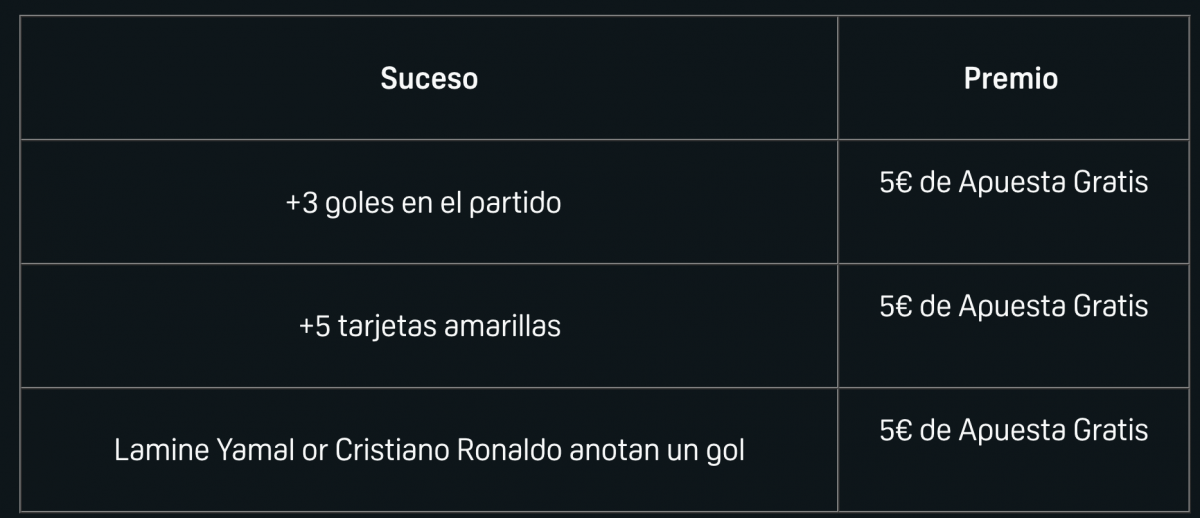Screen dimensions: 1200x518
Task: Click "5€" in the first prize row
Action: tap(895, 183)
